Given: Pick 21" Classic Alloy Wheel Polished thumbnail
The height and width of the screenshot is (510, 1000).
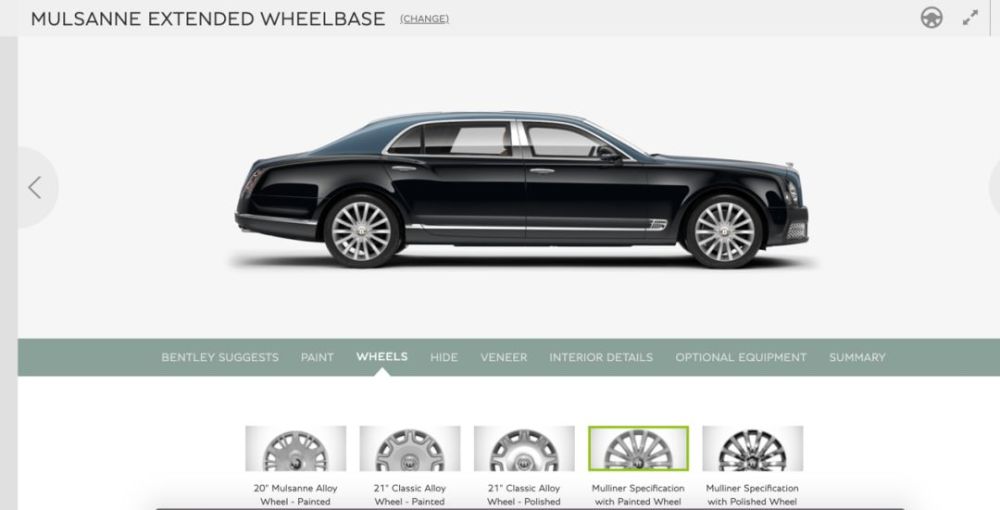Looking at the screenshot, I should point(524,448).
